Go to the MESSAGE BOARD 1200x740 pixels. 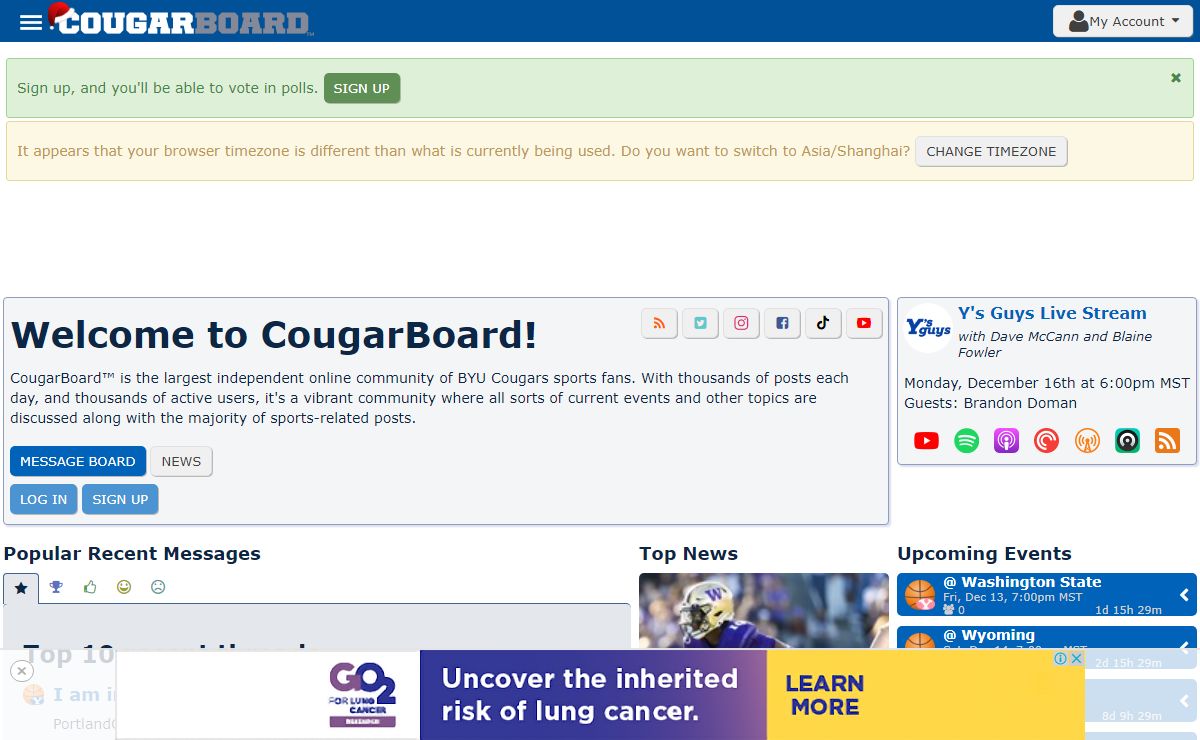(x=78, y=461)
